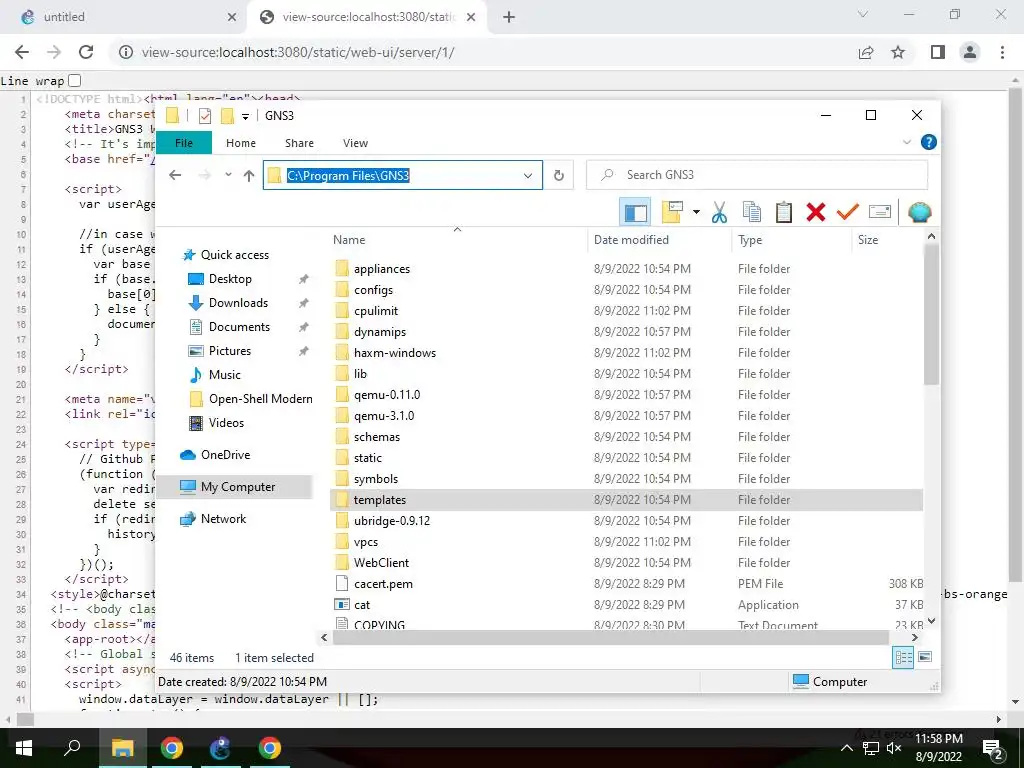
Task: Switch to details view layout button
Action: coord(904,658)
